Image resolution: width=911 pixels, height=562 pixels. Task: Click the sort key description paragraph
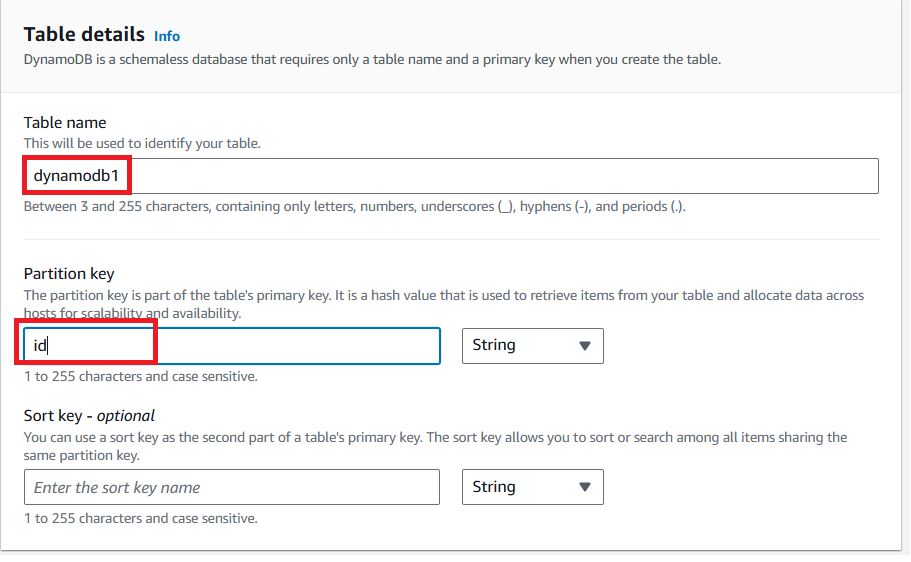435,446
